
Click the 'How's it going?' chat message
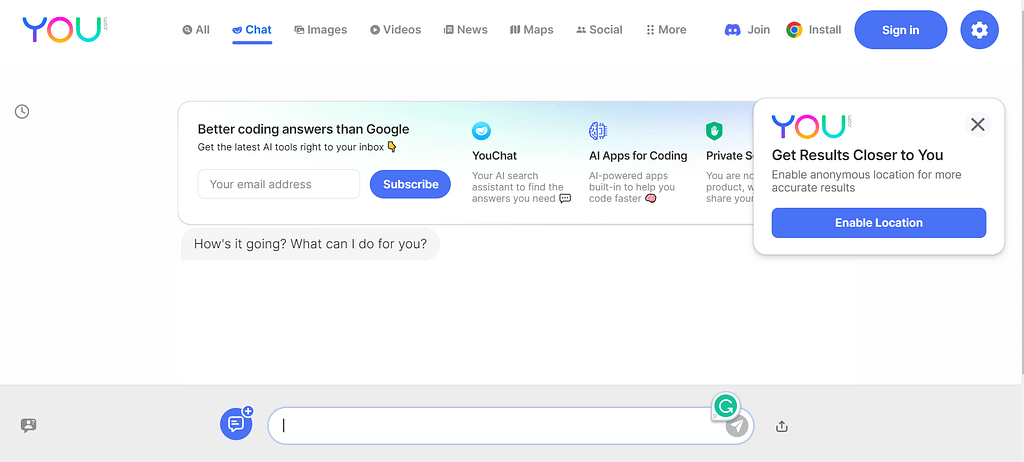coord(310,244)
